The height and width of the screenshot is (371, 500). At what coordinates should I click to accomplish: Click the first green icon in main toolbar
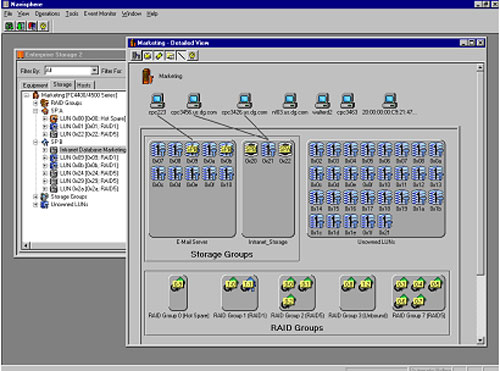(9, 26)
